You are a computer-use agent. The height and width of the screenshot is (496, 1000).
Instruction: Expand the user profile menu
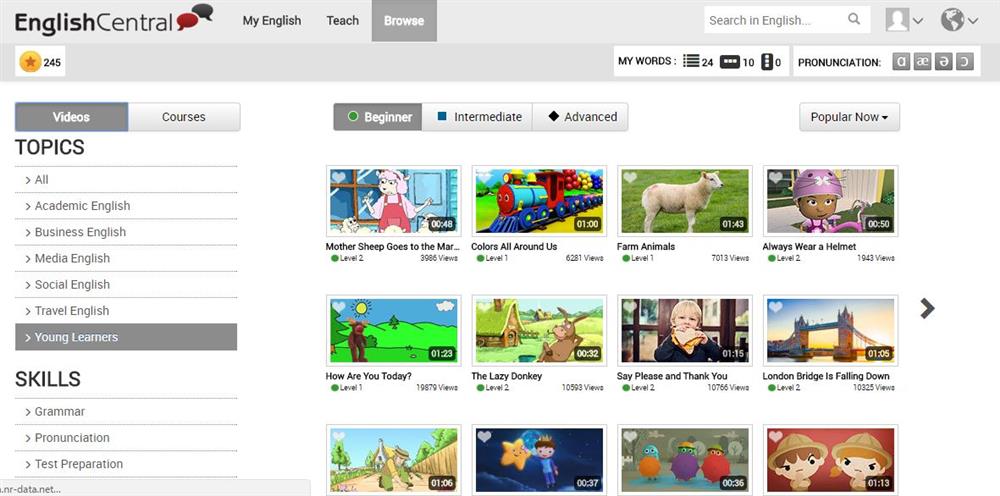coord(904,20)
